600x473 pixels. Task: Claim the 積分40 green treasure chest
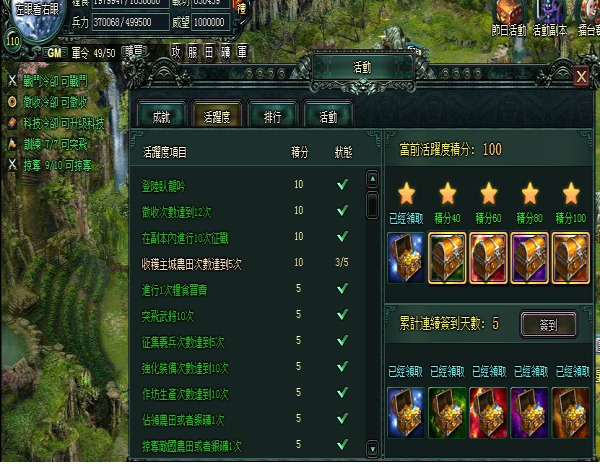(x=447, y=258)
